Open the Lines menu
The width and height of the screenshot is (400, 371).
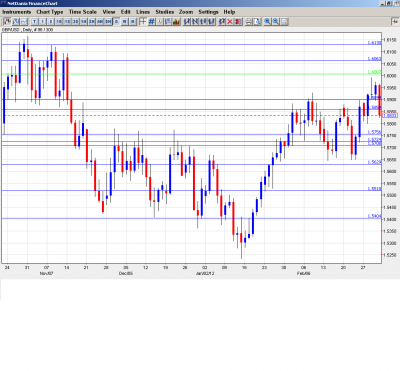tap(143, 12)
